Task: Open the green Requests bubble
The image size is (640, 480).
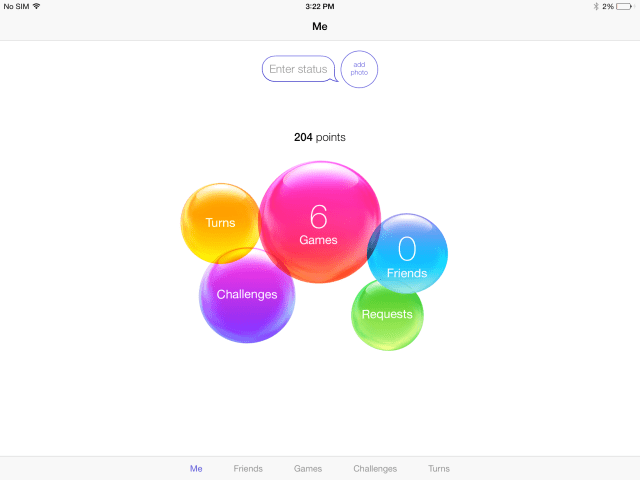Action: point(387,315)
